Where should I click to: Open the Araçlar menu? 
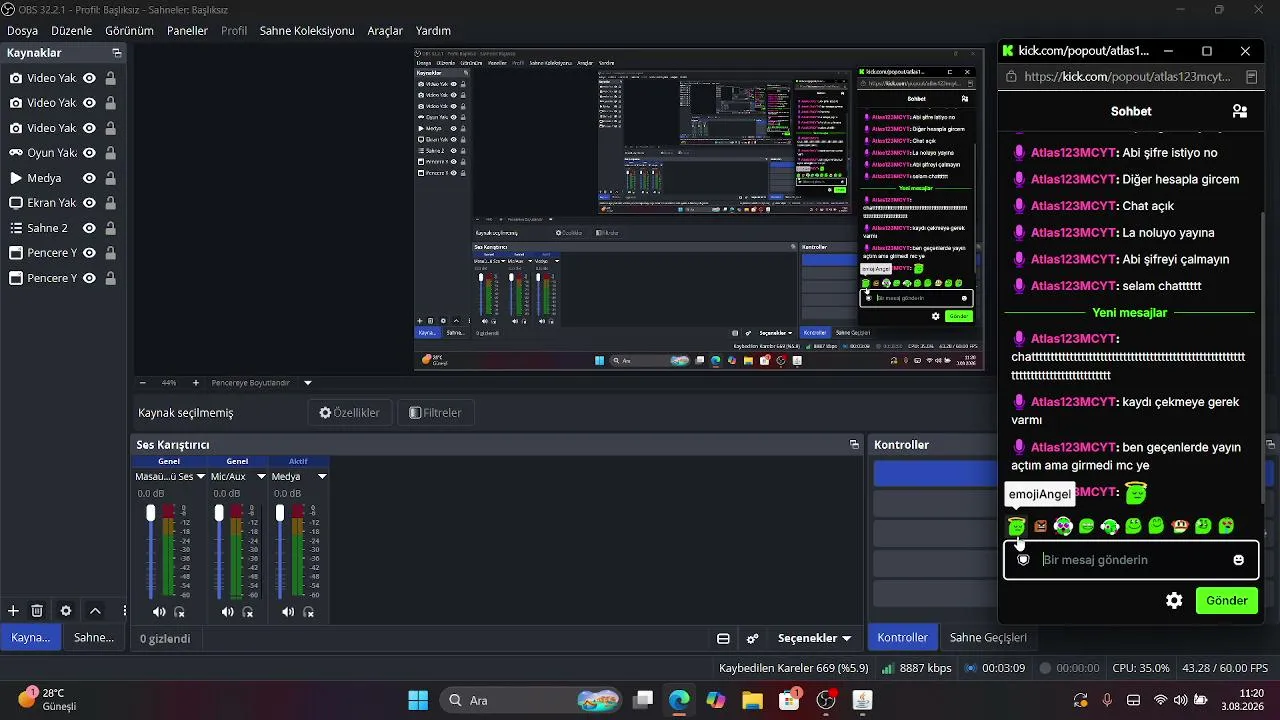coord(385,31)
